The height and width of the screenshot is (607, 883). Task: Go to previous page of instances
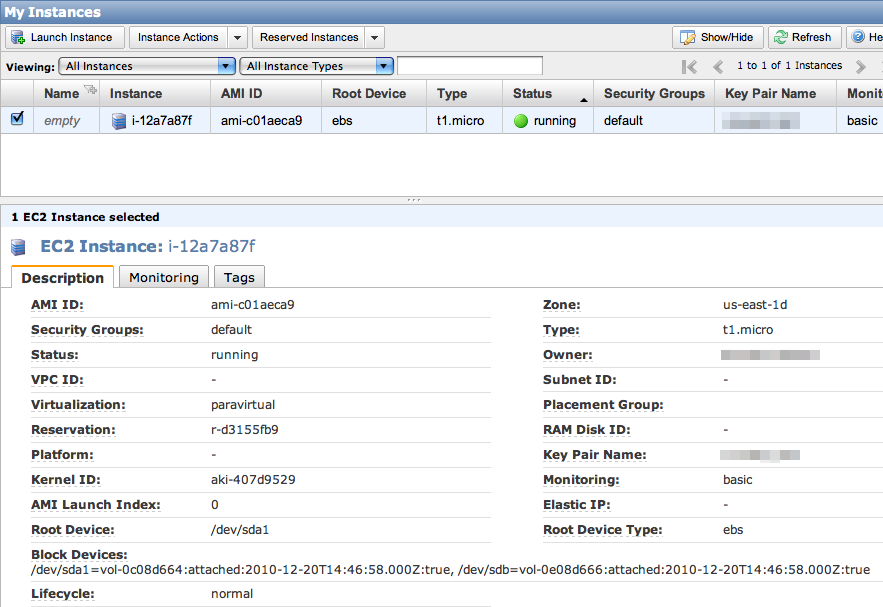(718, 66)
